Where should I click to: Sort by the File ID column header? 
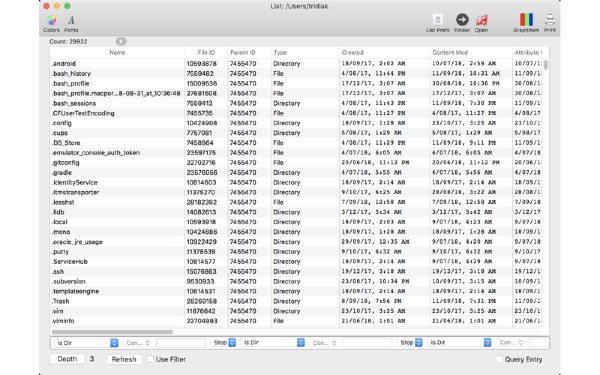[206, 52]
